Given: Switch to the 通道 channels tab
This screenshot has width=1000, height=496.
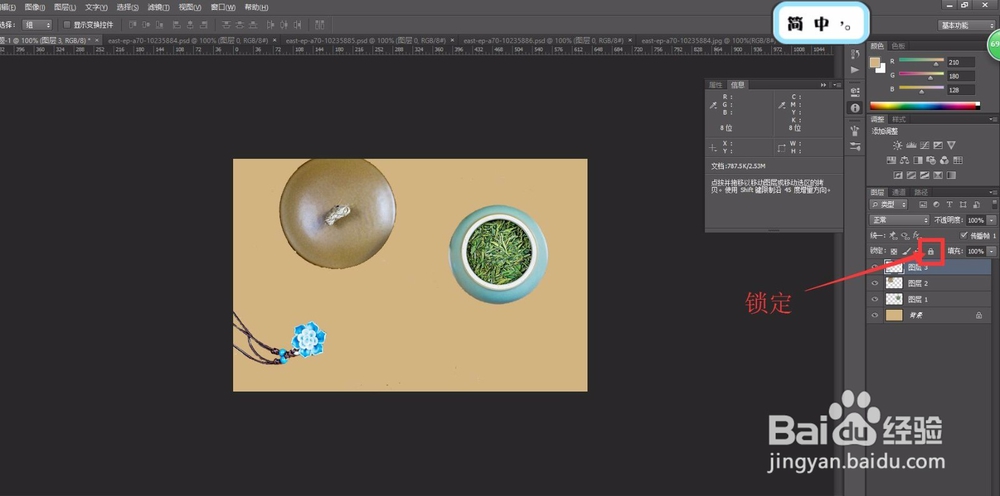Looking at the screenshot, I should coord(899,192).
